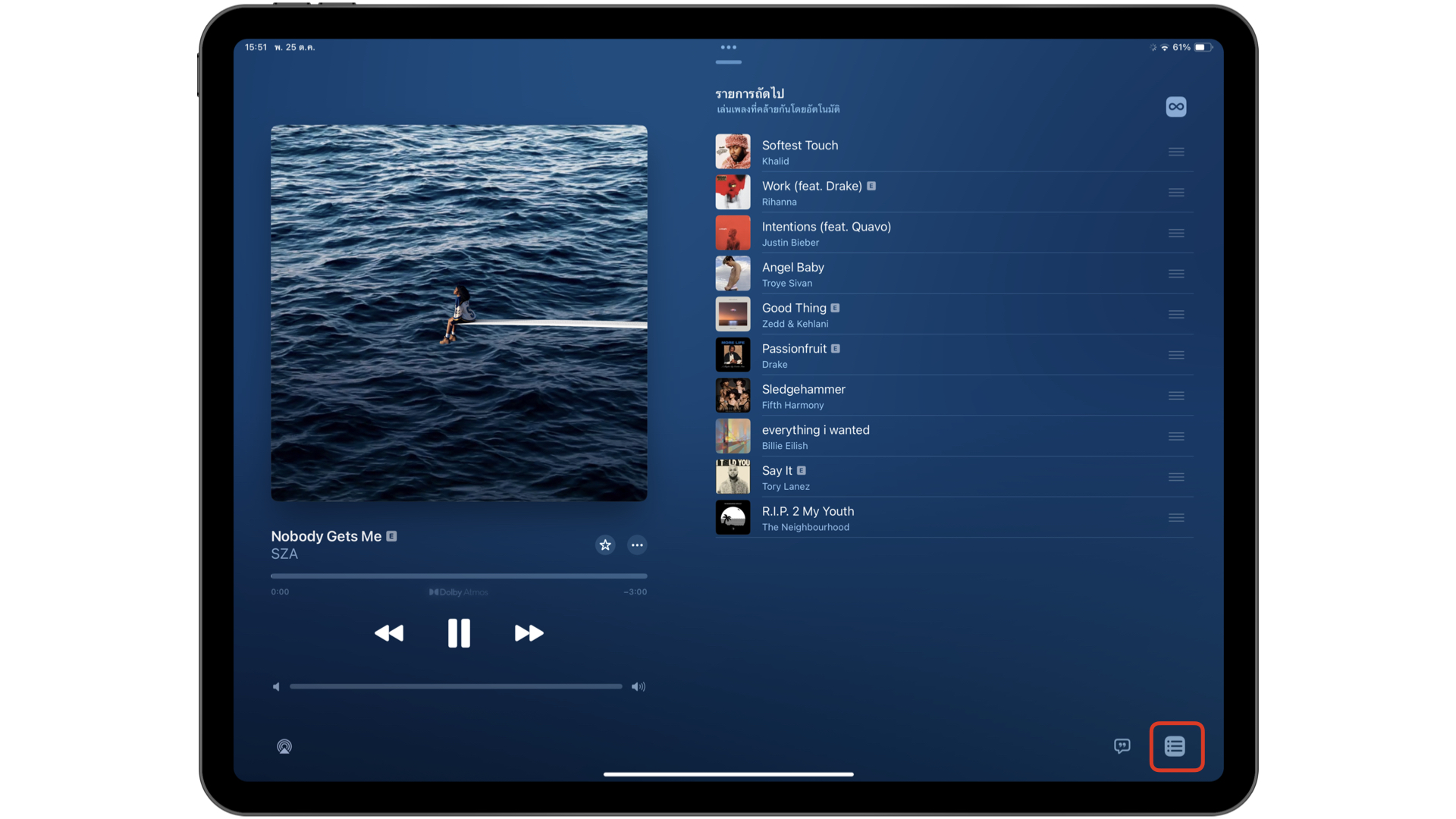This screenshot has height=819, width=1456.
Task: Favorite Nobody Gets Me with the star icon
Action: [x=604, y=544]
